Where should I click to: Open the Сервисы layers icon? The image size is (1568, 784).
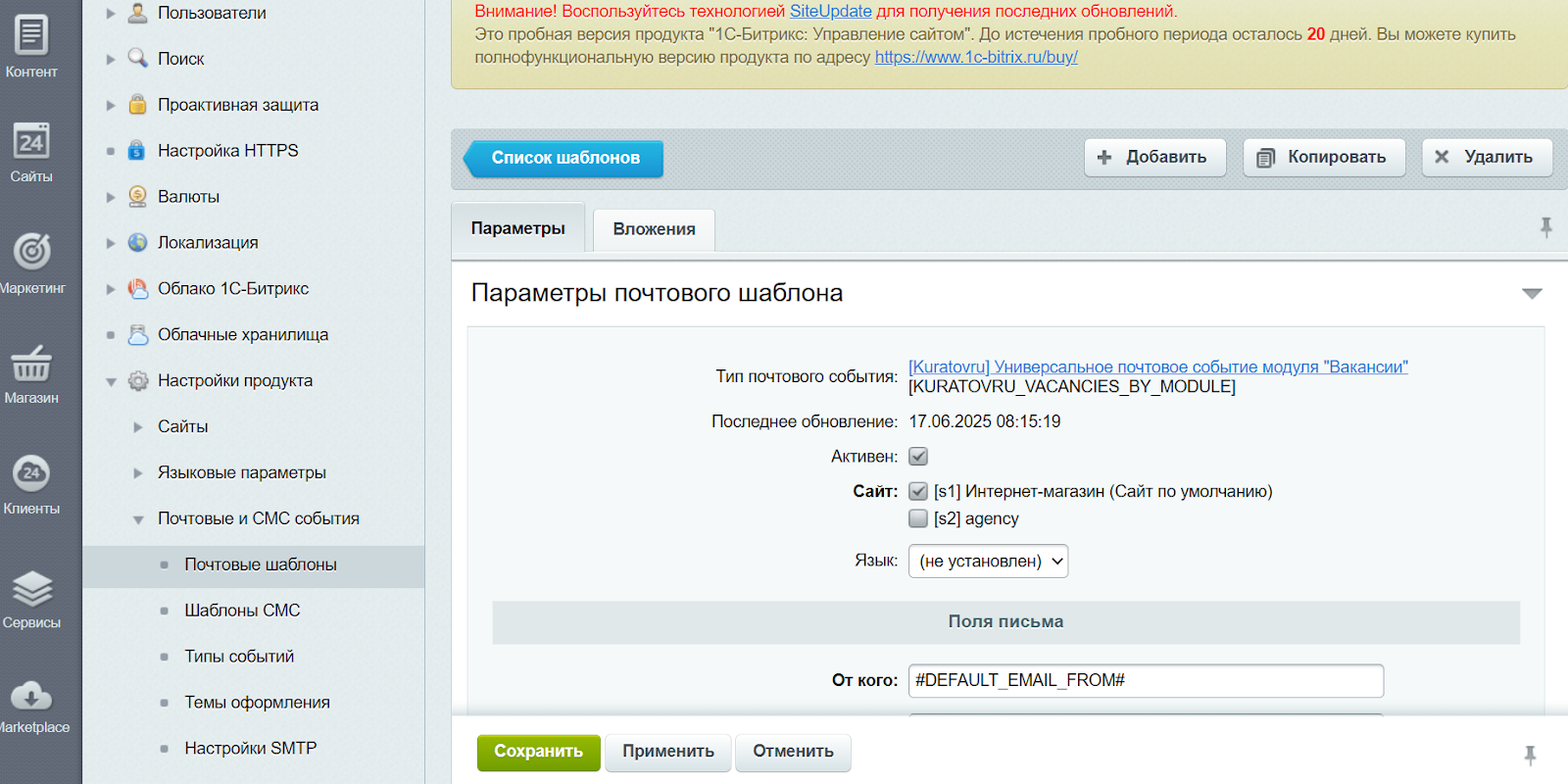pos(31,589)
